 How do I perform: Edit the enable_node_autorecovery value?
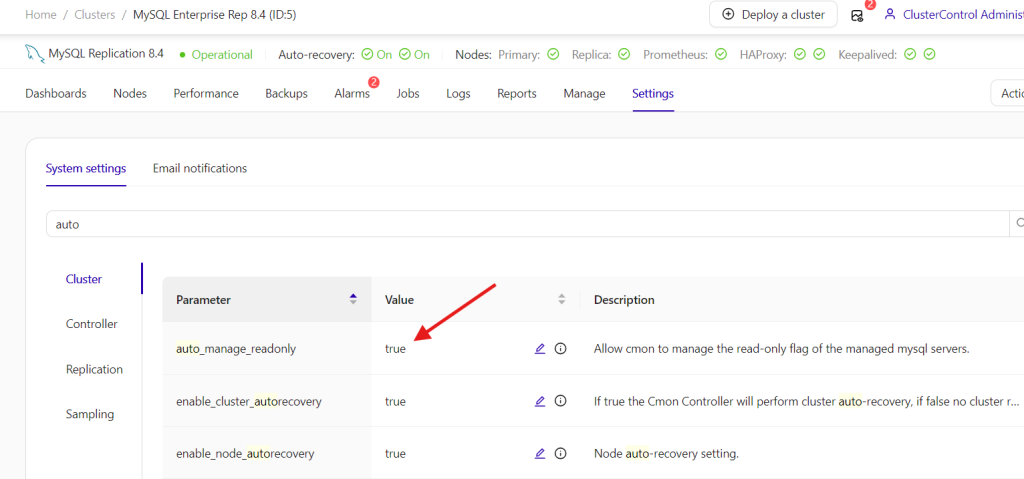point(540,453)
